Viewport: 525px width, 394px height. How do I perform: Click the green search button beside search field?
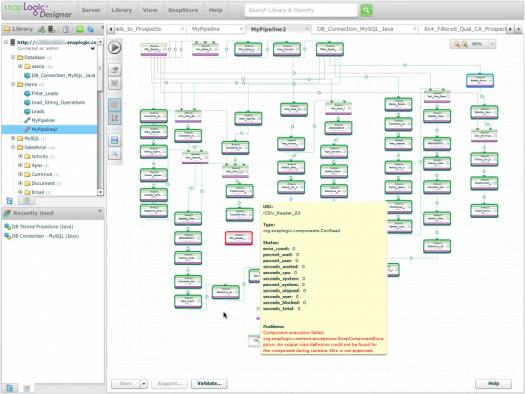click(x=366, y=10)
